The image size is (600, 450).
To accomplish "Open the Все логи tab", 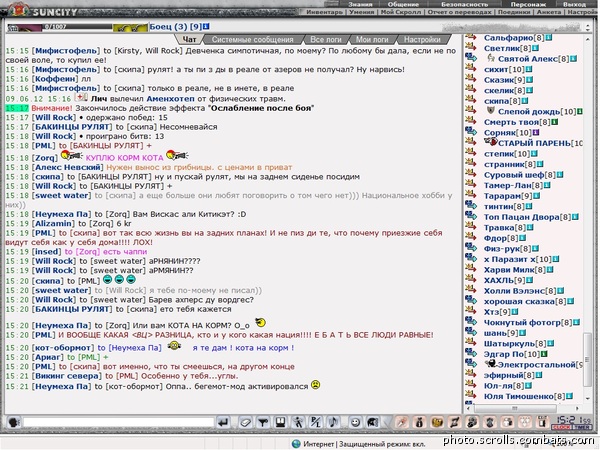I will (x=326, y=39).
